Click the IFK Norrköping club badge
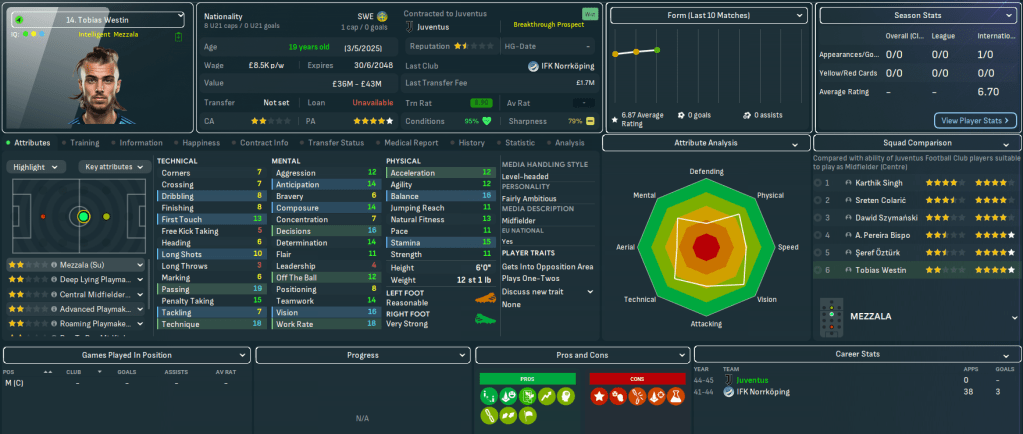This screenshot has height=434, width=1023. tap(533, 66)
